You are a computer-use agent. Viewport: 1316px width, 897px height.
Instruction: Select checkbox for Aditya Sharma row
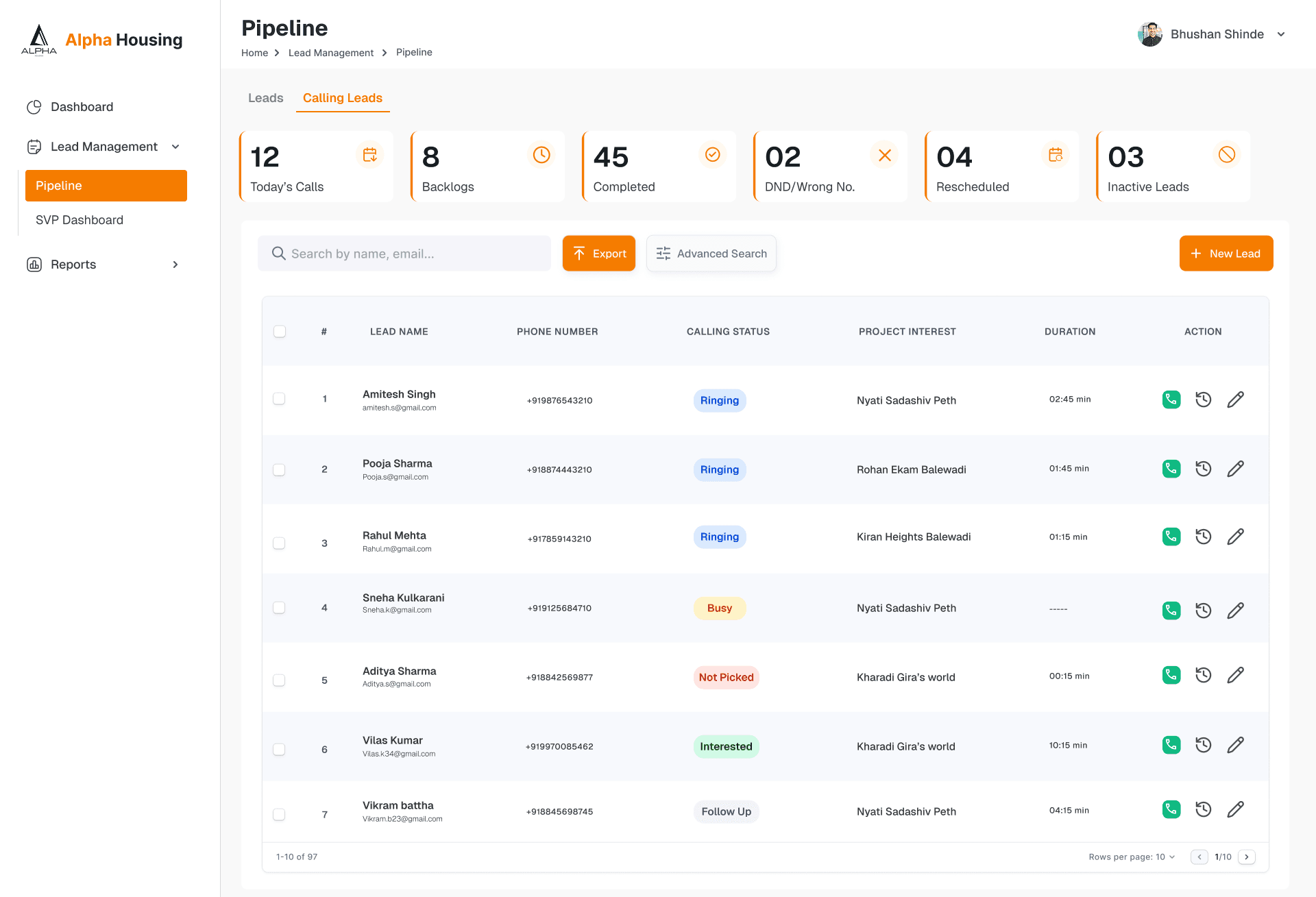[x=279, y=680]
